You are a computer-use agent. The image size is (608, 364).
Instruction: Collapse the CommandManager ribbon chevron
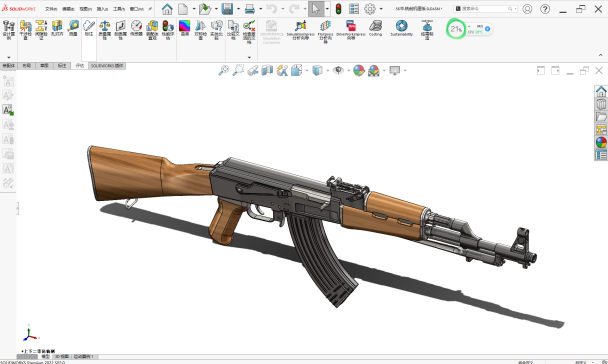(x=601, y=55)
